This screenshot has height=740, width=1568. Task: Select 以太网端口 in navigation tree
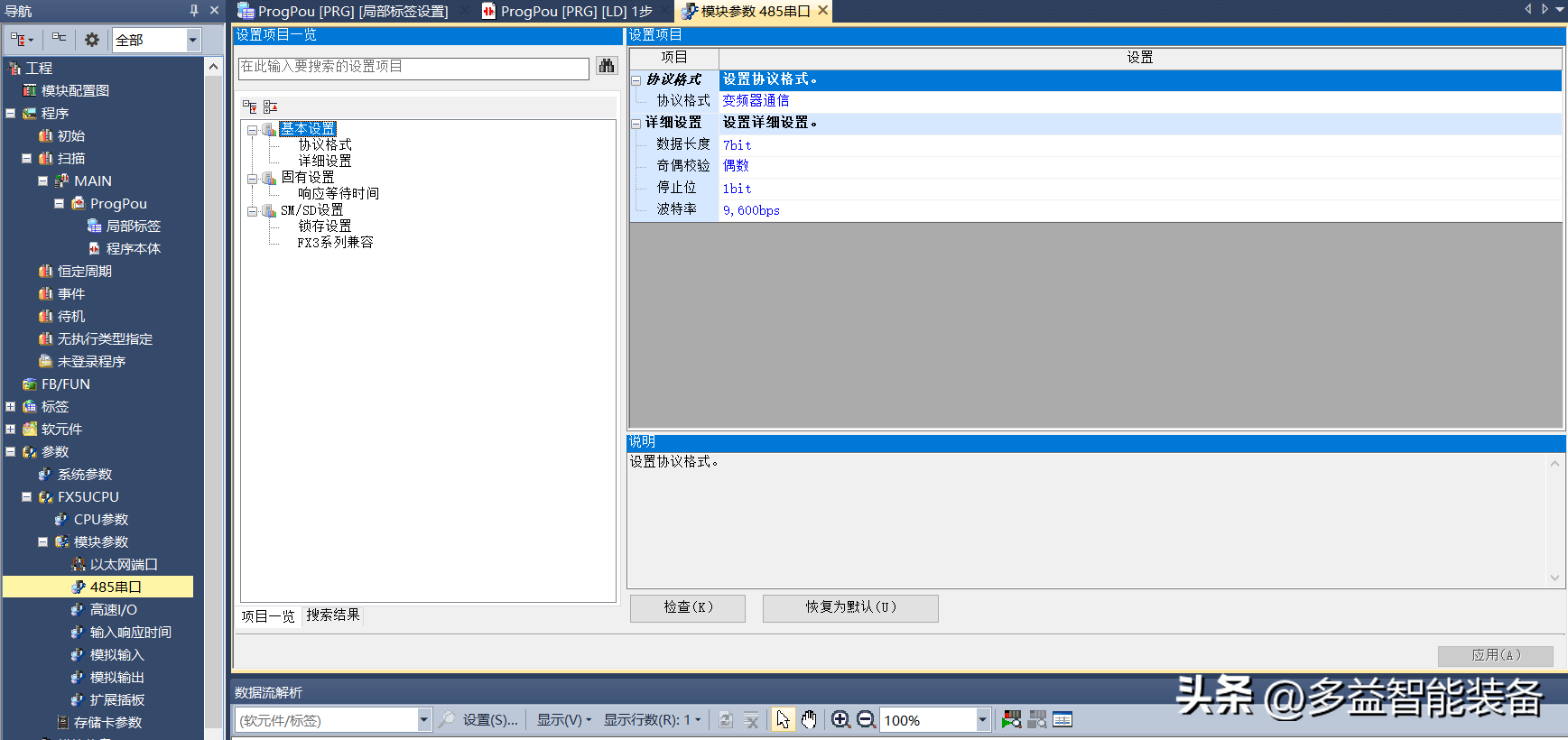click(124, 565)
